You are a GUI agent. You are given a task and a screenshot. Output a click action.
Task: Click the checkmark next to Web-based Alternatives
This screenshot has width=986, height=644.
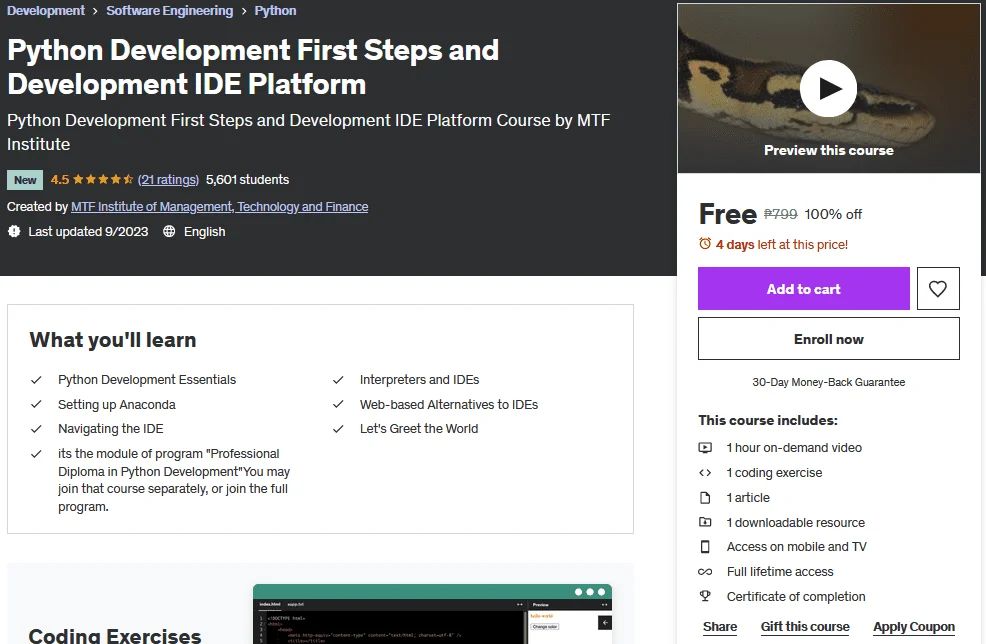[338, 404]
